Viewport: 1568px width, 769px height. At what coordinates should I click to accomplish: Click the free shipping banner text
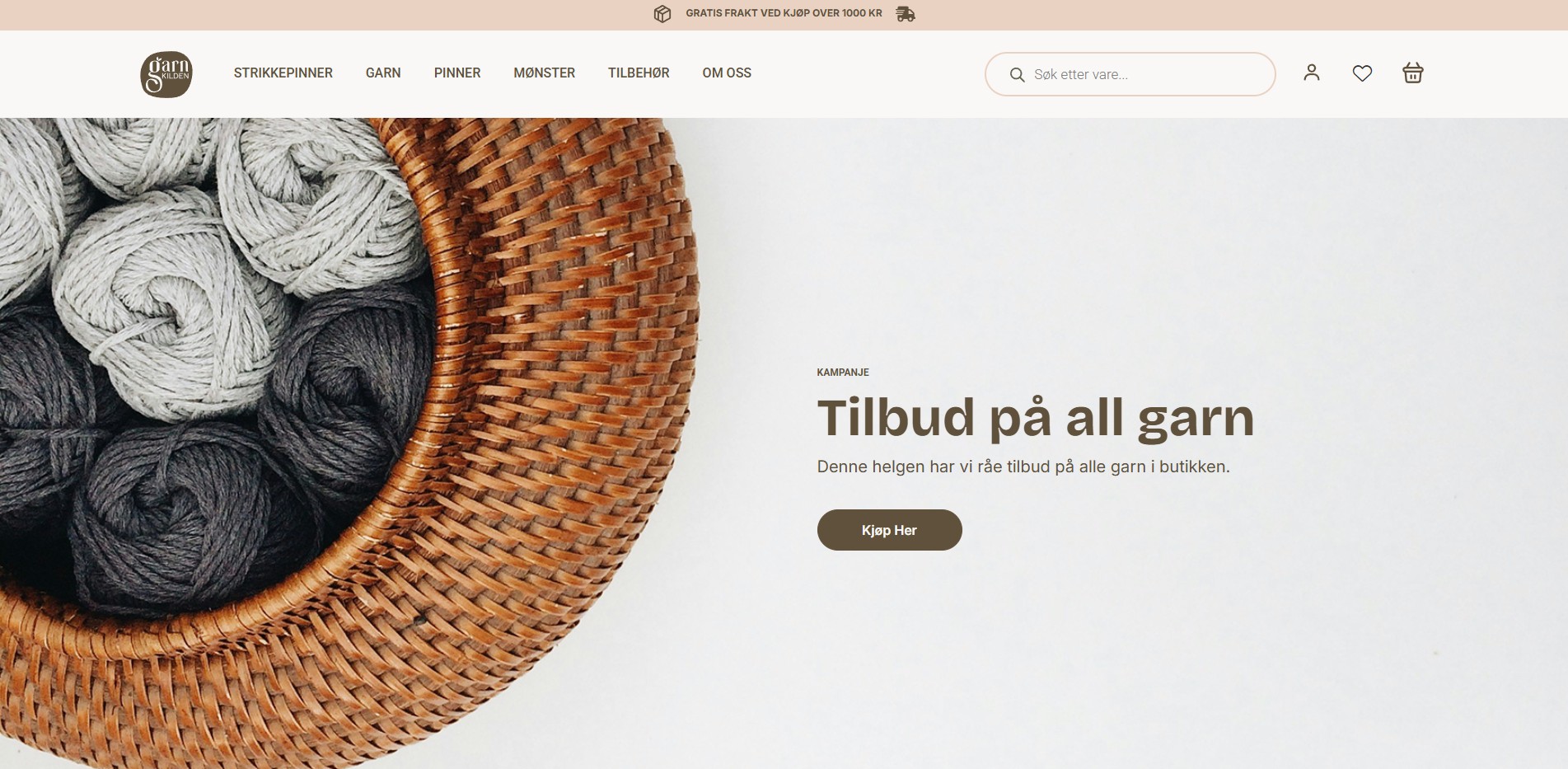coord(784,13)
